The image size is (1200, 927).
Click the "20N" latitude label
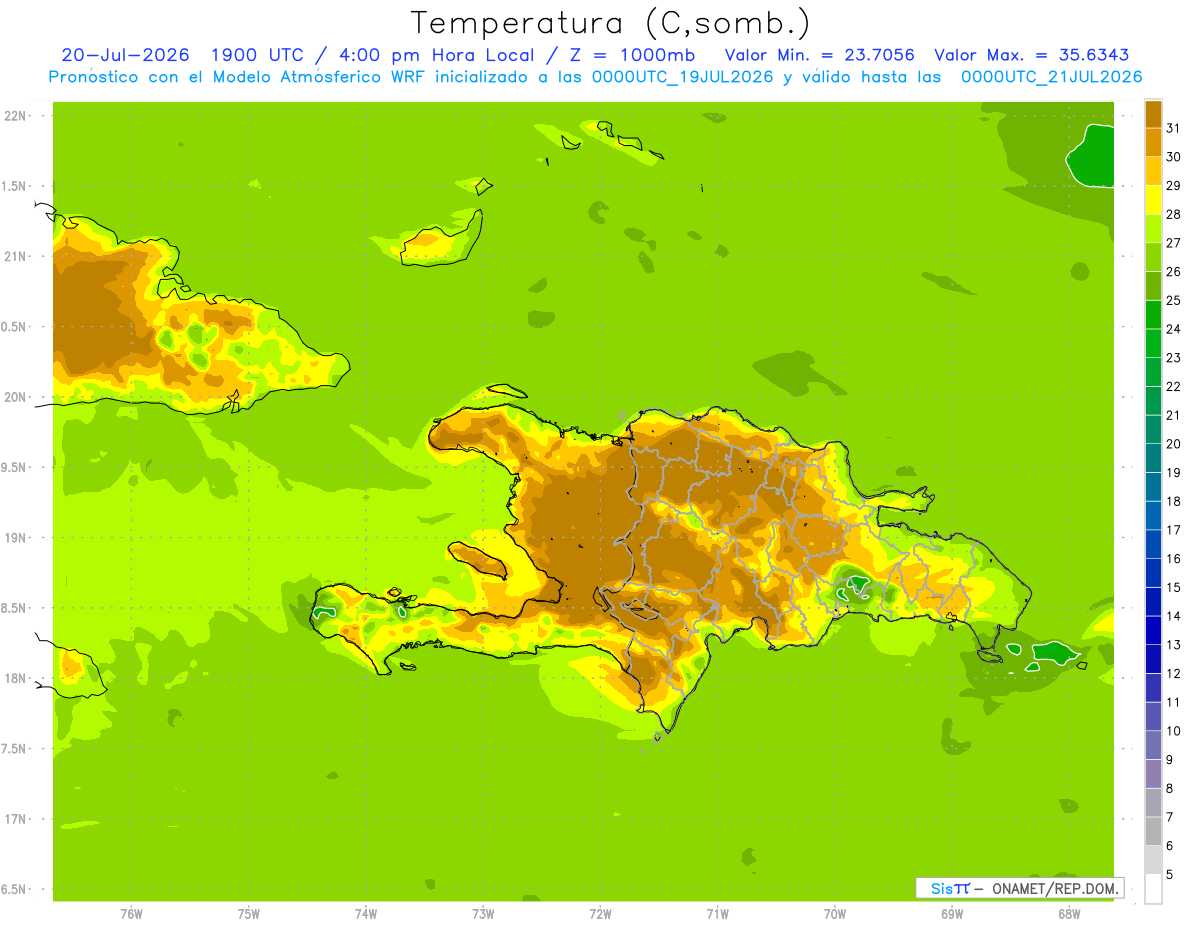(x=15, y=397)
